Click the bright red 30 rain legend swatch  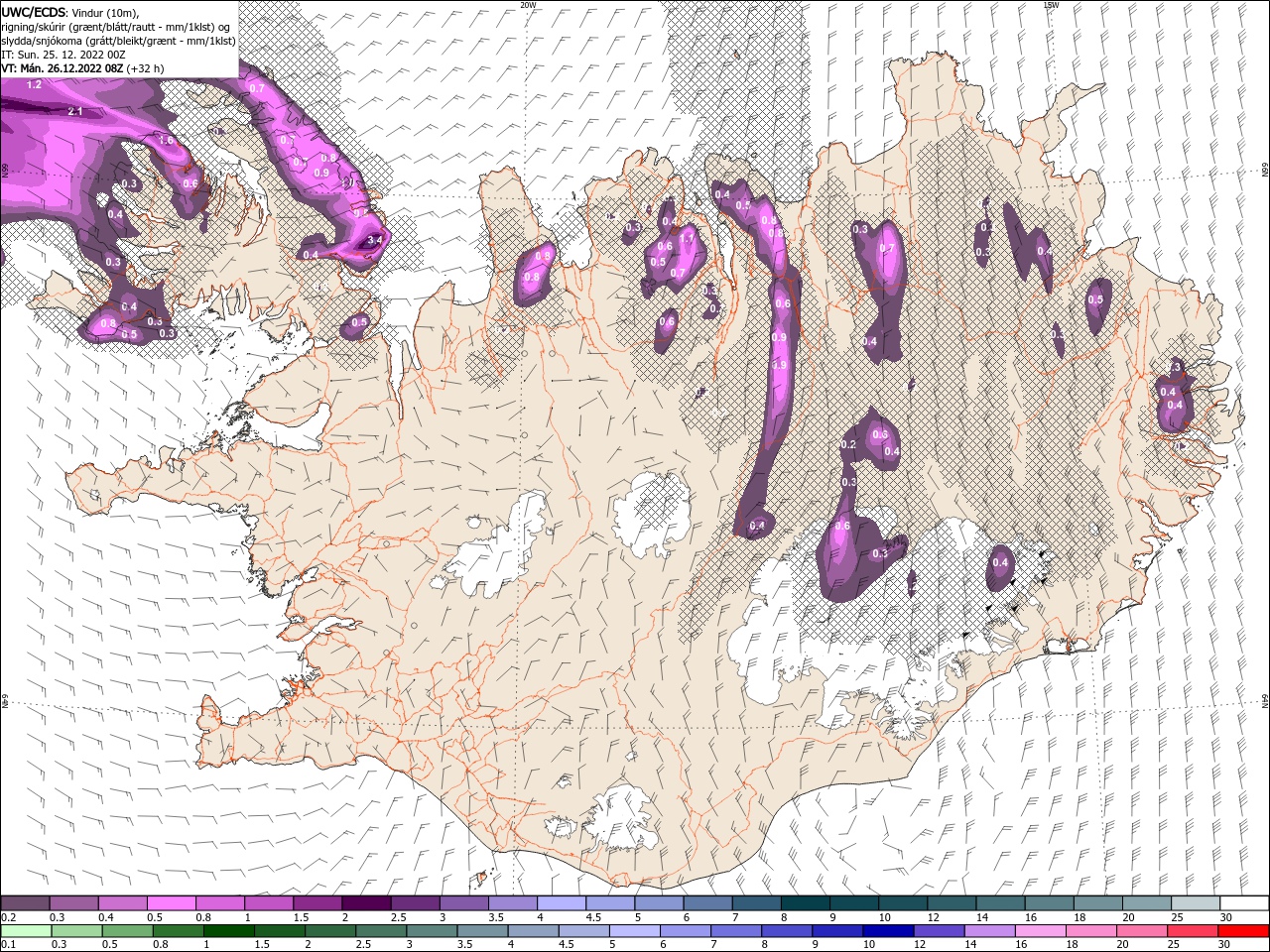[1244, 930]
